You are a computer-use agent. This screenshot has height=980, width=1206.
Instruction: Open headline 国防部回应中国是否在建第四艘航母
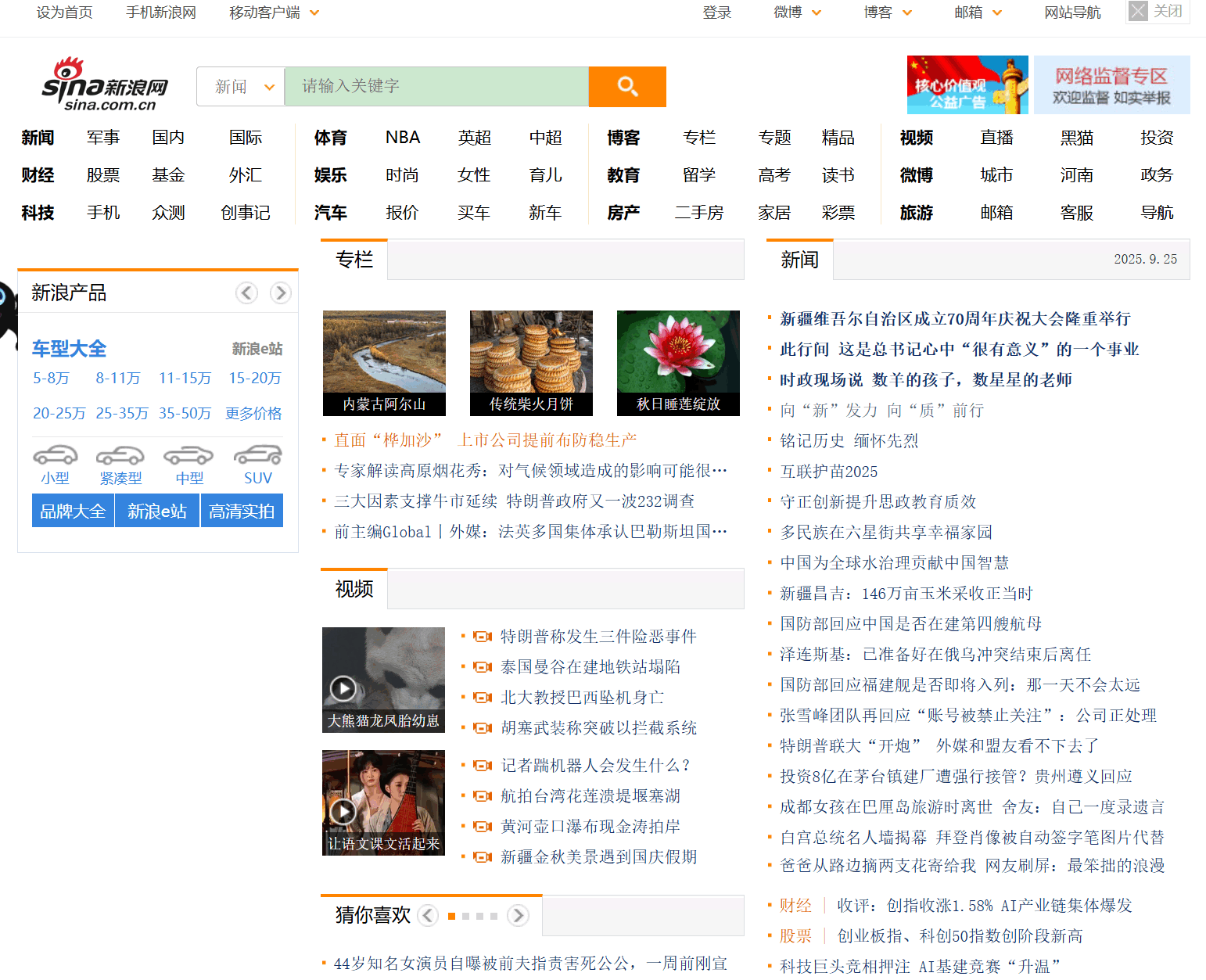pyautogui.click(x=911, y=624)
